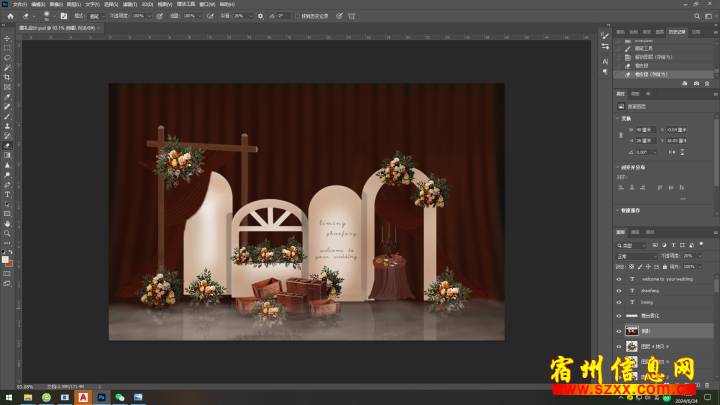720x405 pixels.
Task: Select the curtain image layer thumbnail
Action: pyautogui.click(x=632, y=331)
